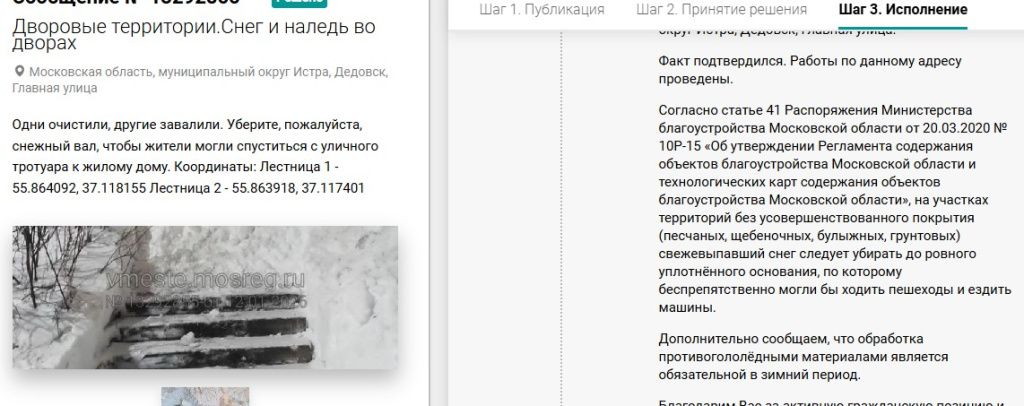This screenshot has height=406, width=1024.
Task: Switch to Шаг 2. Принятие решения tab
Action: pyautogui.click(x=721, y=10)
